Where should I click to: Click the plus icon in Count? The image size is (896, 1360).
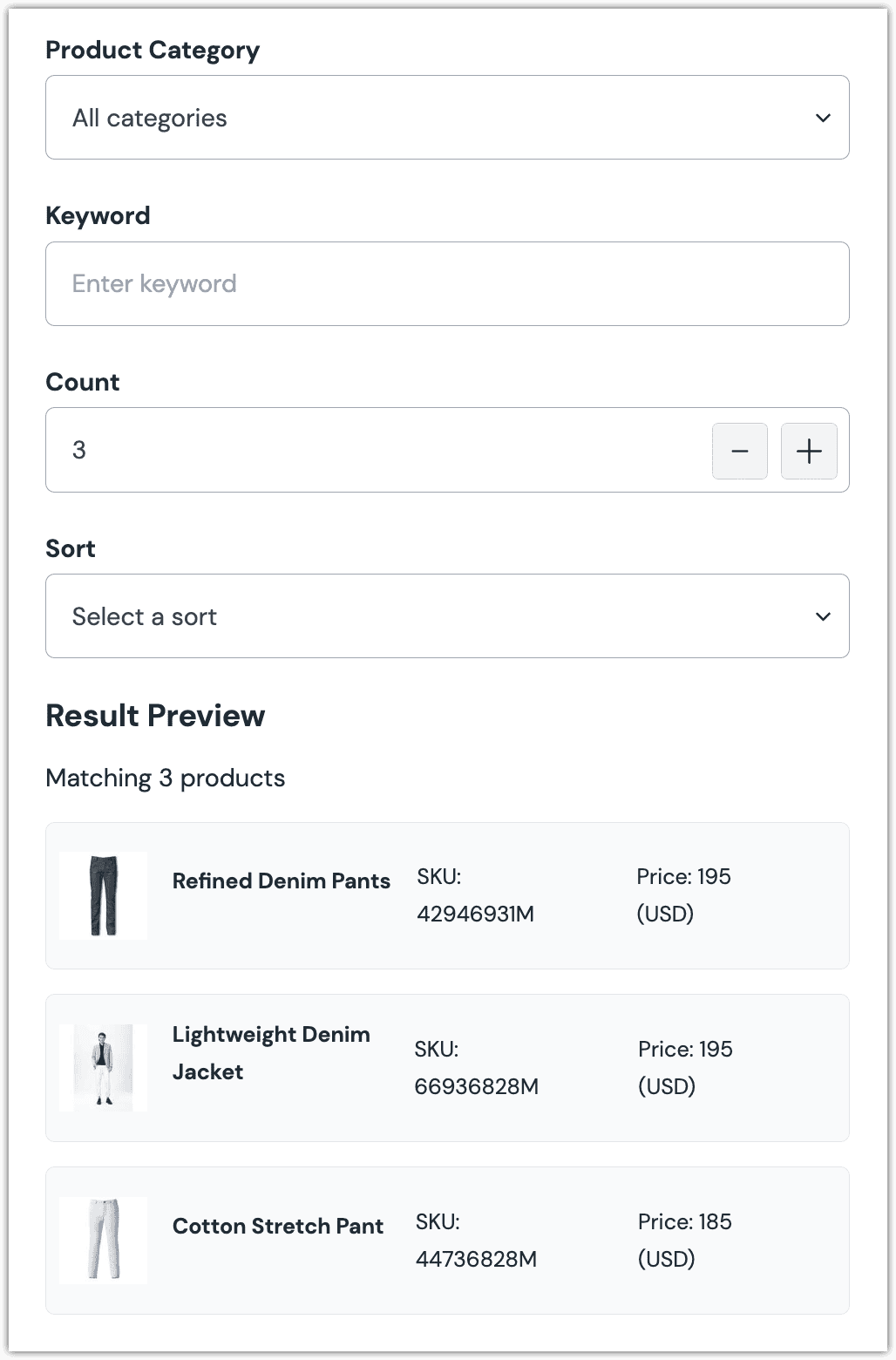809,451
